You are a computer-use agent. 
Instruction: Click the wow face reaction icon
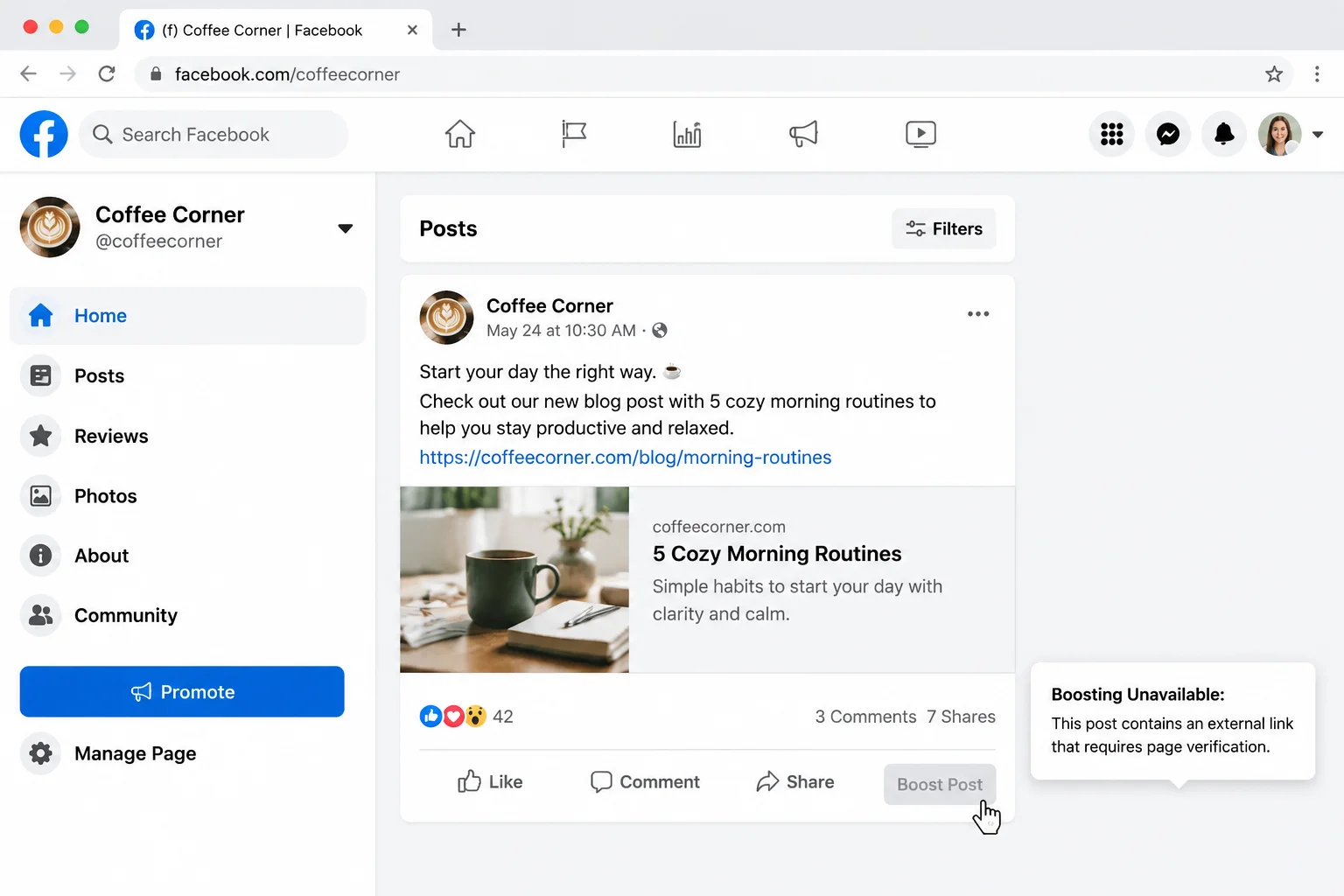tap(475, 717)
